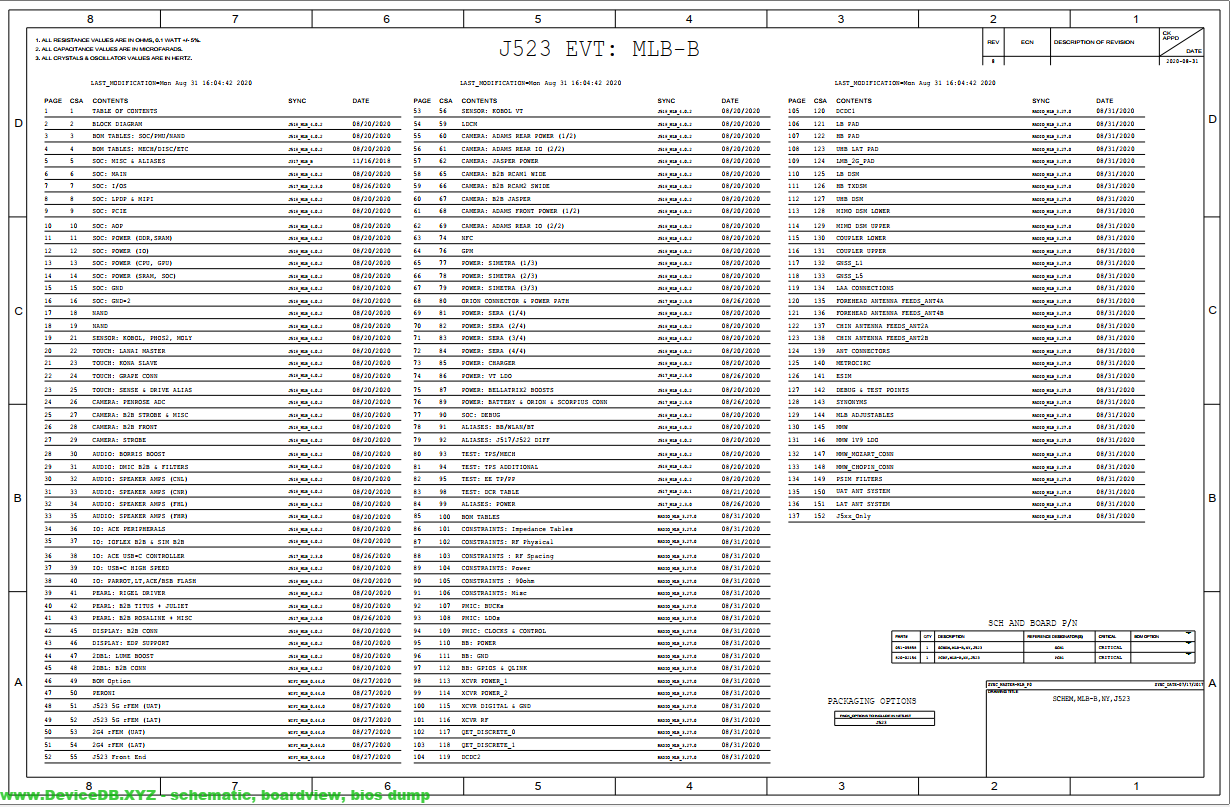1230x807 pixels.
Task: Select the 'LDCM' contents row
Action: 592,123
